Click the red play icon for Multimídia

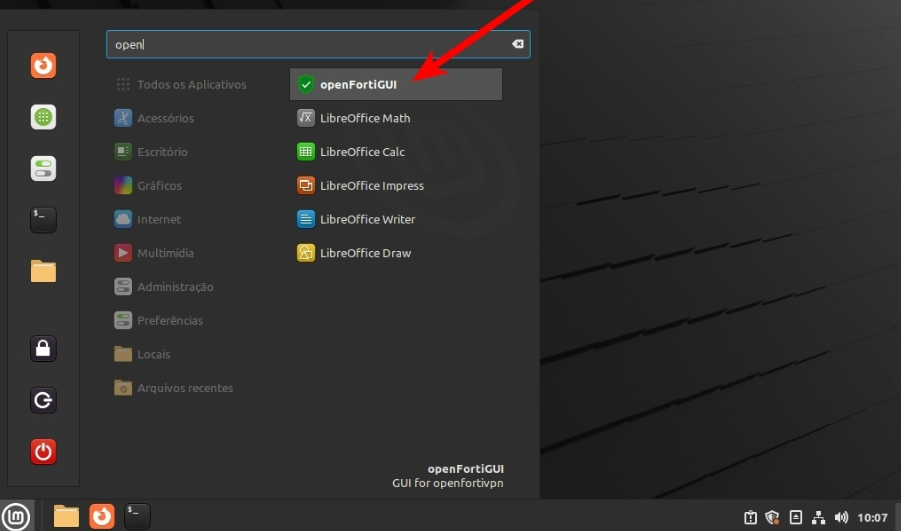[123, 253]
